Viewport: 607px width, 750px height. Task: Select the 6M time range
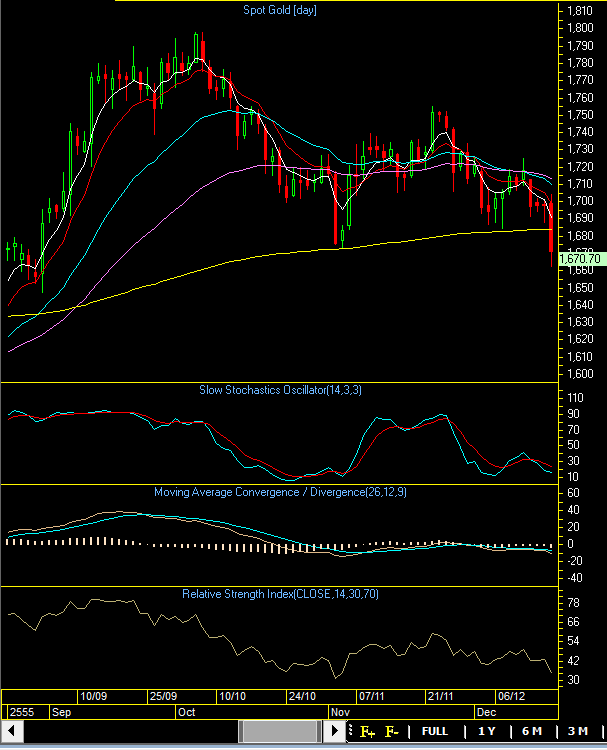point(530,731)
